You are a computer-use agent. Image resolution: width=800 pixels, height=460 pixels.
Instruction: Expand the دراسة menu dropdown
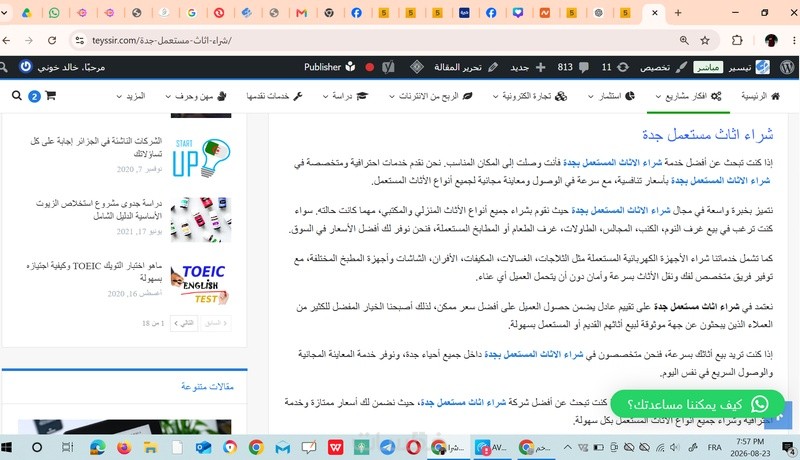(x=345, y=96)
